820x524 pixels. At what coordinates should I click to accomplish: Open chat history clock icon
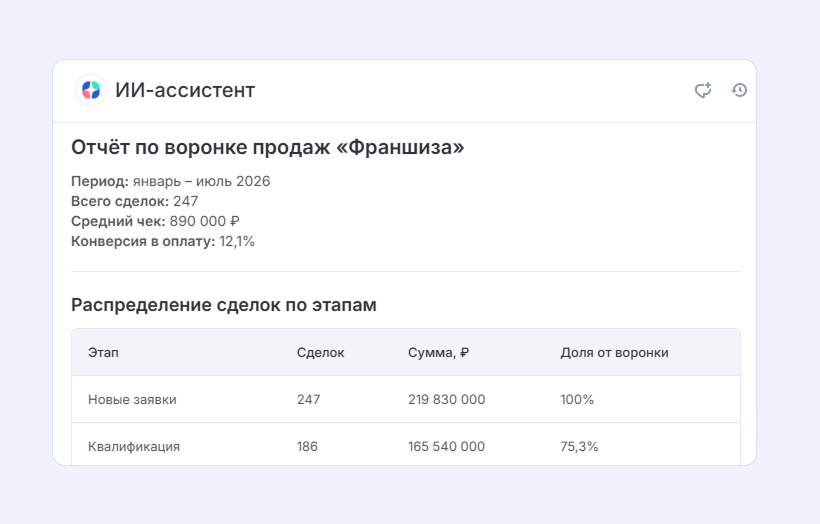click(739, 90)
